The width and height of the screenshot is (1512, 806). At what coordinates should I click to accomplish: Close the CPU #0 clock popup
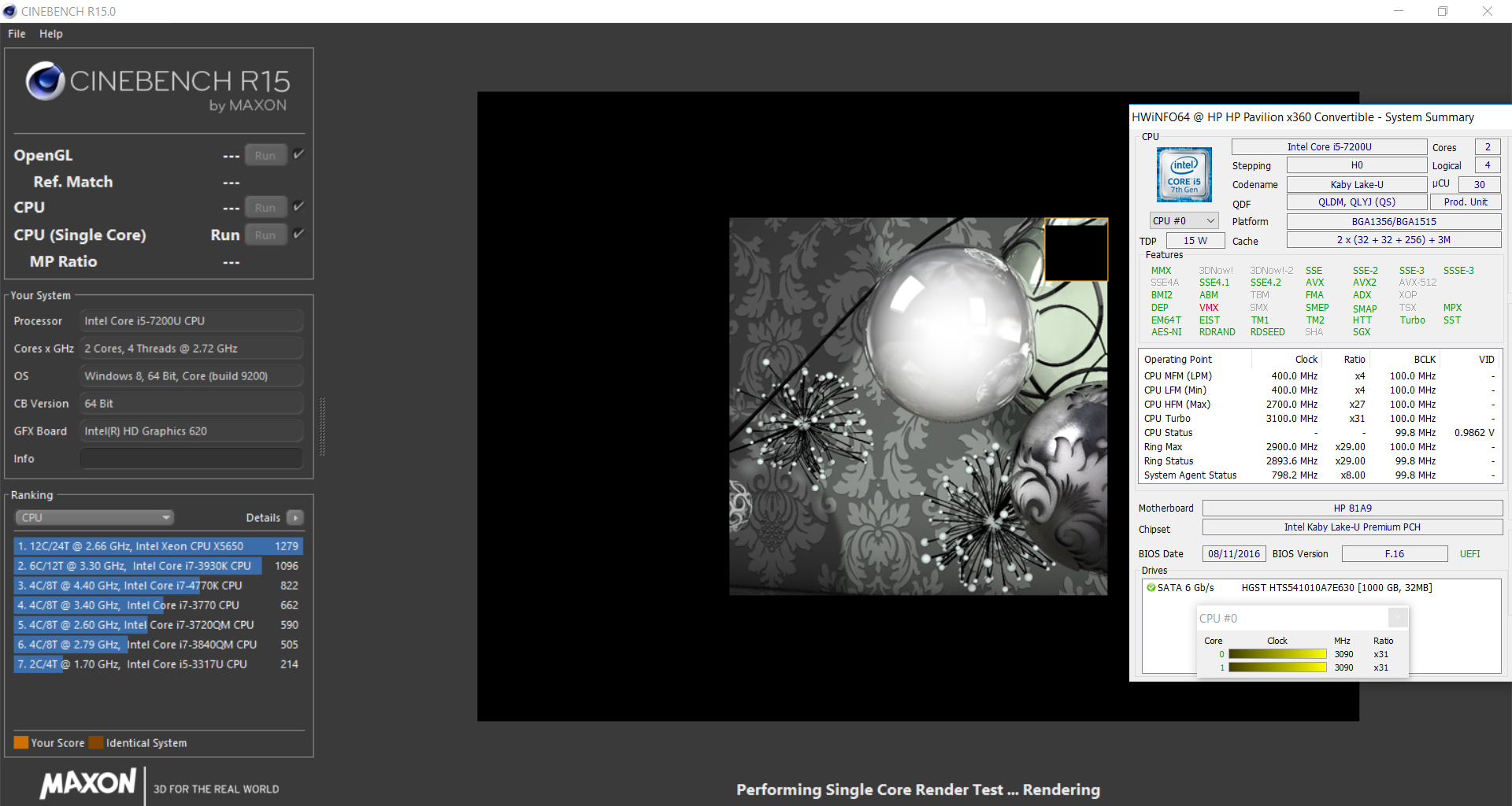pyautogui.click(x=1398, y=618)
